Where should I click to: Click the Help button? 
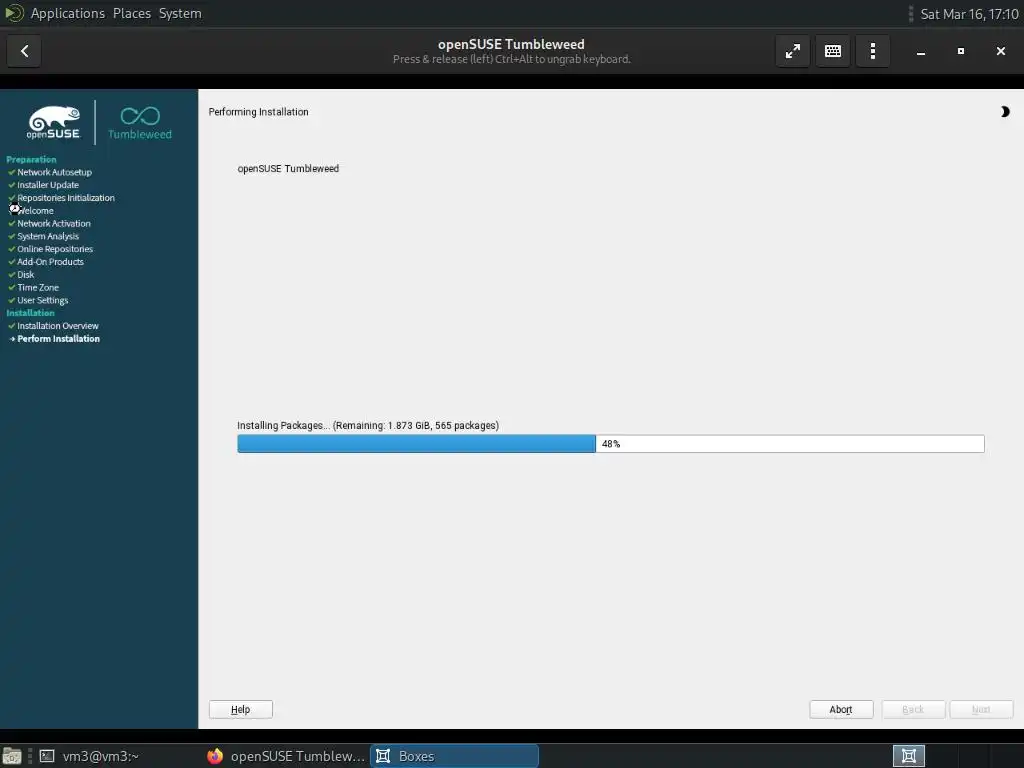[240, 709]
